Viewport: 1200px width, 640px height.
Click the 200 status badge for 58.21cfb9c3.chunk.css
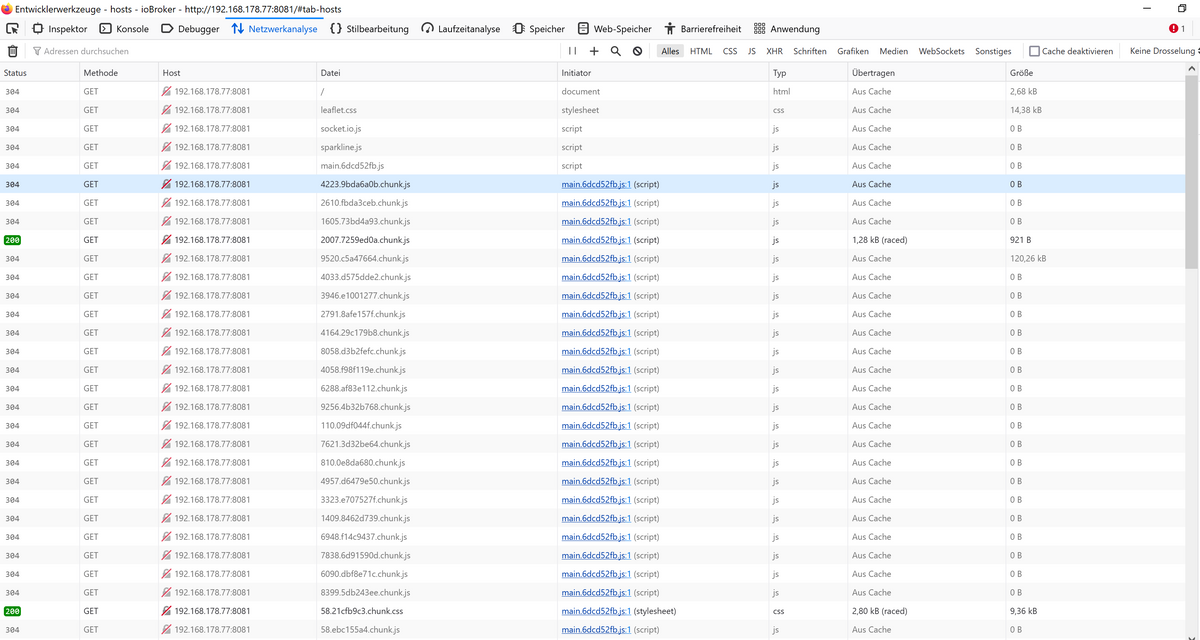click(x=13, y=611)
